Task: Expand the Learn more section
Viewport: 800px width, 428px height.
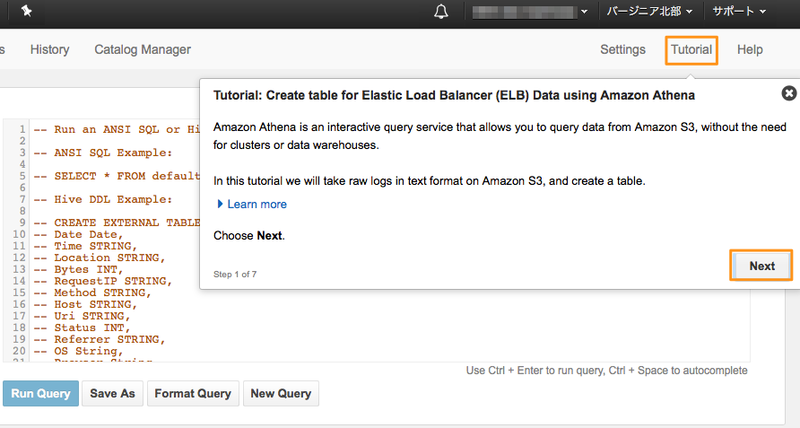Action: coord(252,204)
